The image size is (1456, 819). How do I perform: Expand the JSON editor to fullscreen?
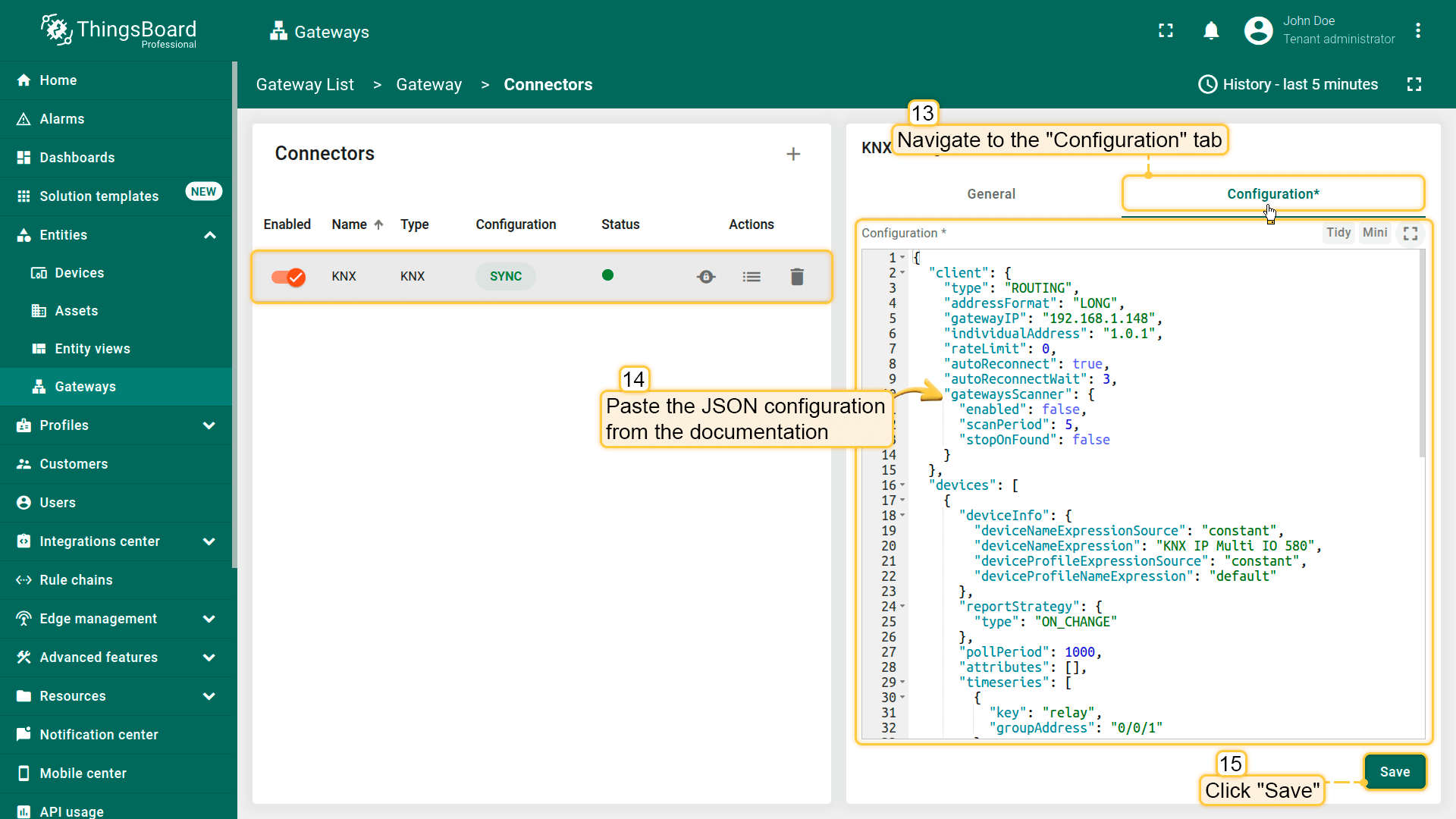(1410, 234)
